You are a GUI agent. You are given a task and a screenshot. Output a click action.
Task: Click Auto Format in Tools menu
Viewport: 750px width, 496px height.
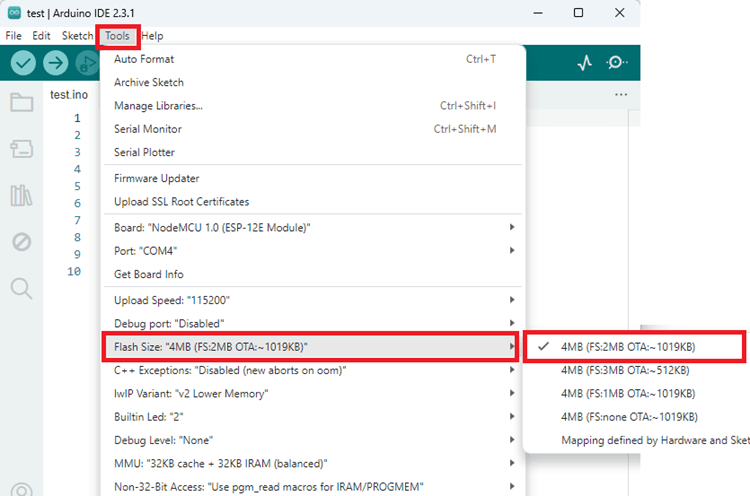(x=144, y=59)
